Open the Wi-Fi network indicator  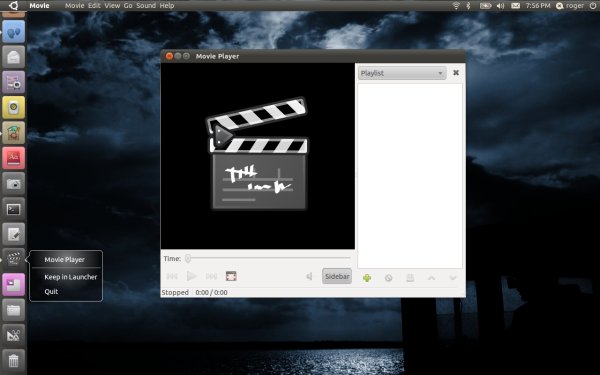click(x=456, y=6)
